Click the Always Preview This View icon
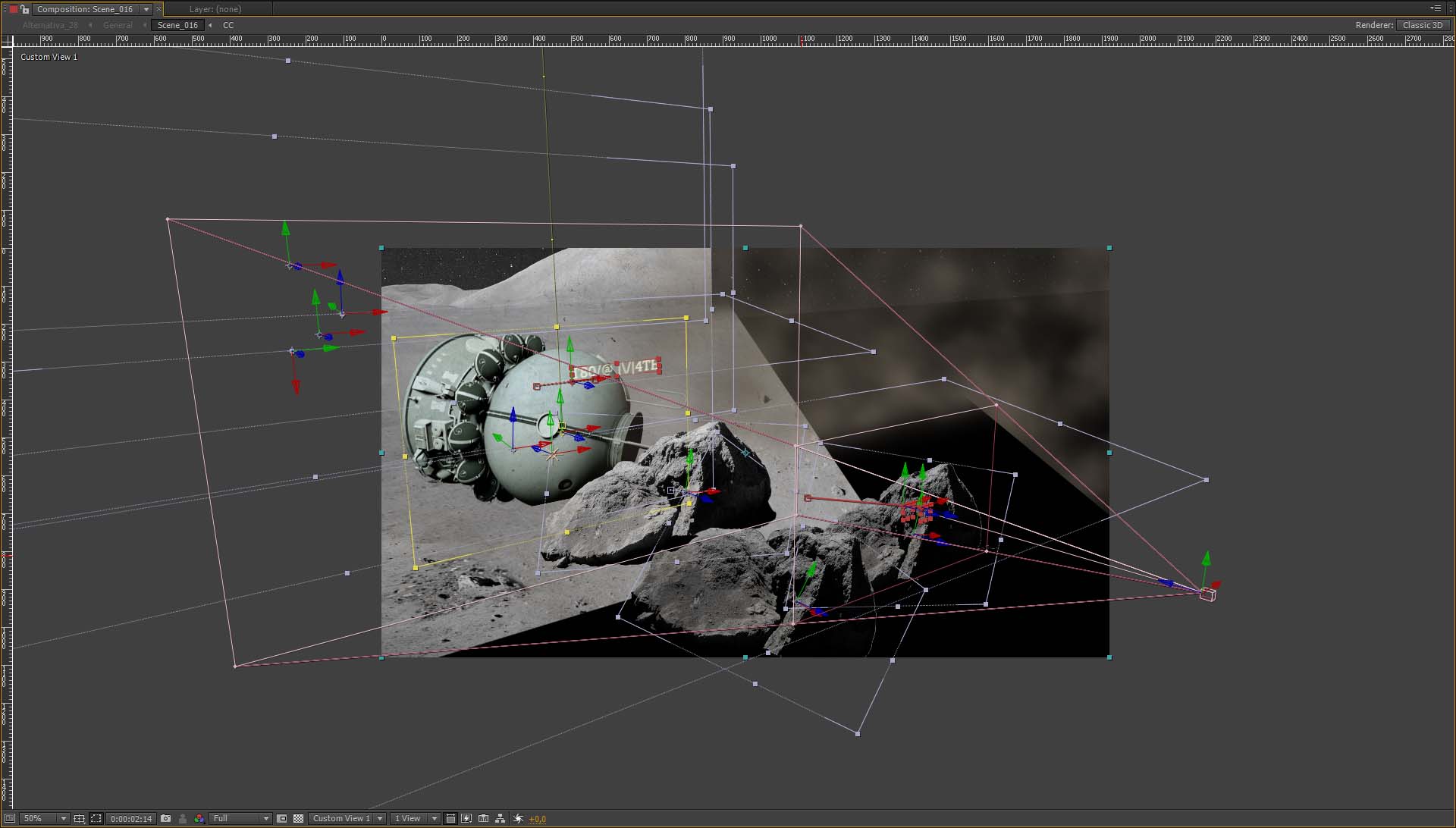The width and height of the screenshot is (1456, 828). (x=10, y=818)
